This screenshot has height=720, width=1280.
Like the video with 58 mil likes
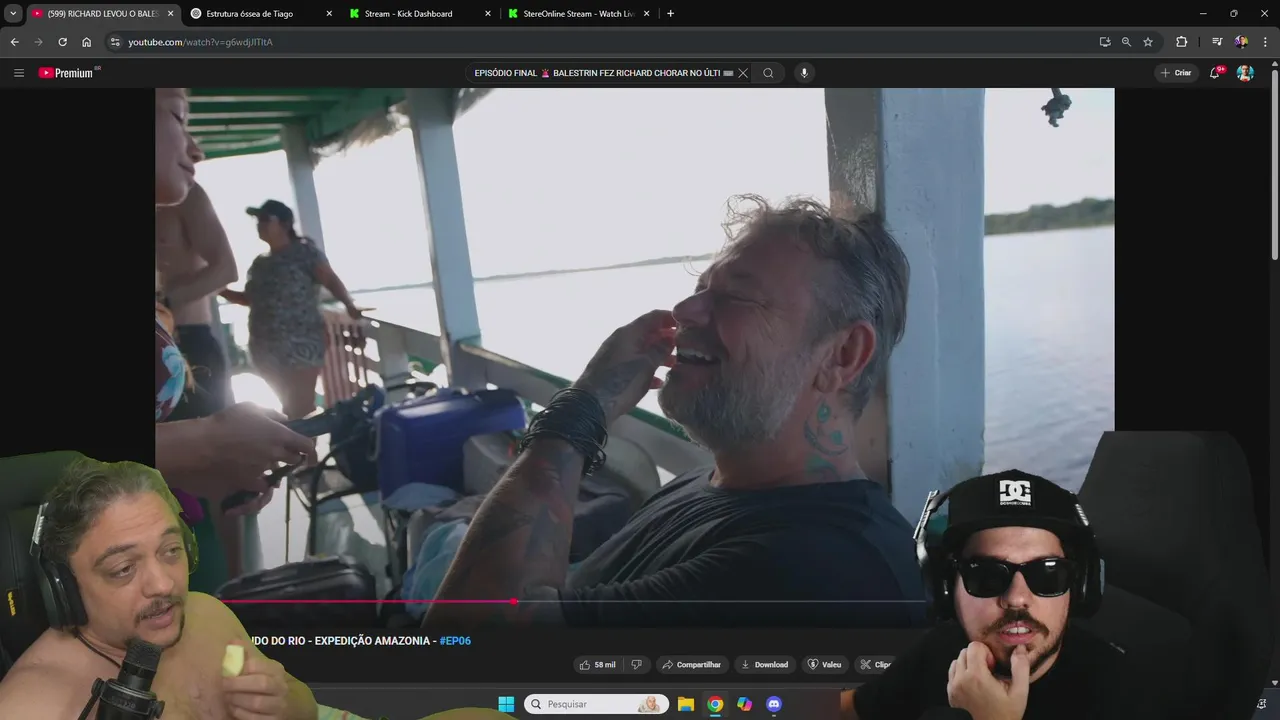tap(597, 664)
